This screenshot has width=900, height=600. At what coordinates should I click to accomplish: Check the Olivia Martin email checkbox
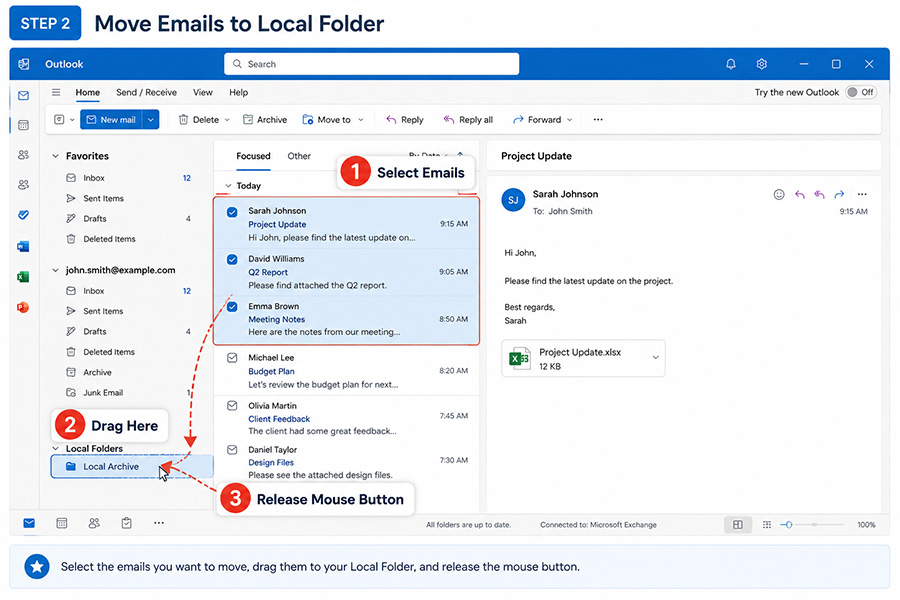[x=232, y=405]
